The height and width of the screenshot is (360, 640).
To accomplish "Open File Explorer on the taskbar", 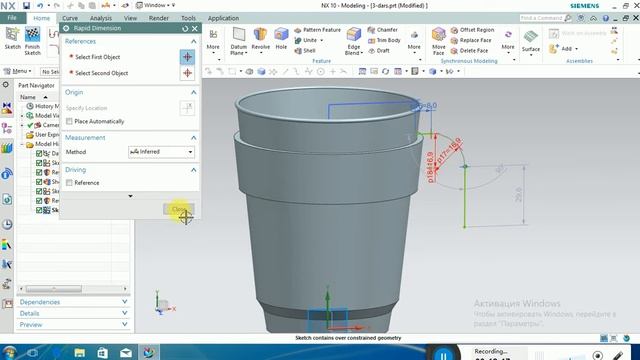I will coord(80,353).
